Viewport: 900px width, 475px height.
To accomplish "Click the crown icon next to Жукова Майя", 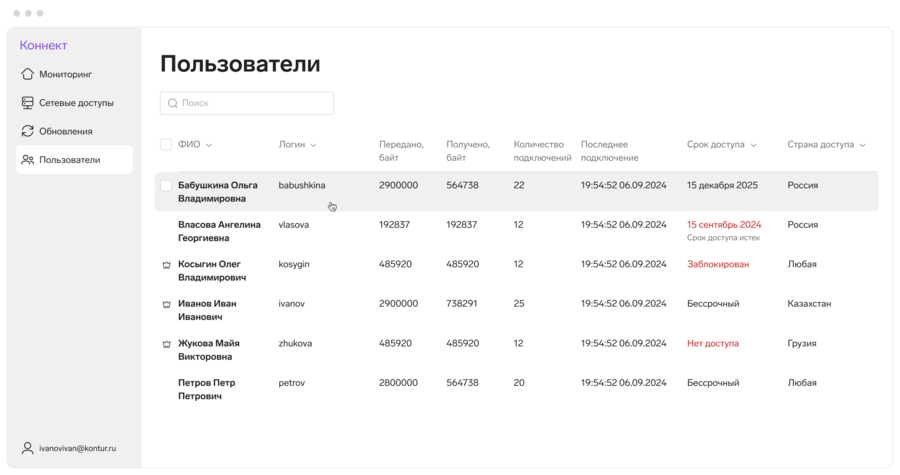I will coord(166,344).
